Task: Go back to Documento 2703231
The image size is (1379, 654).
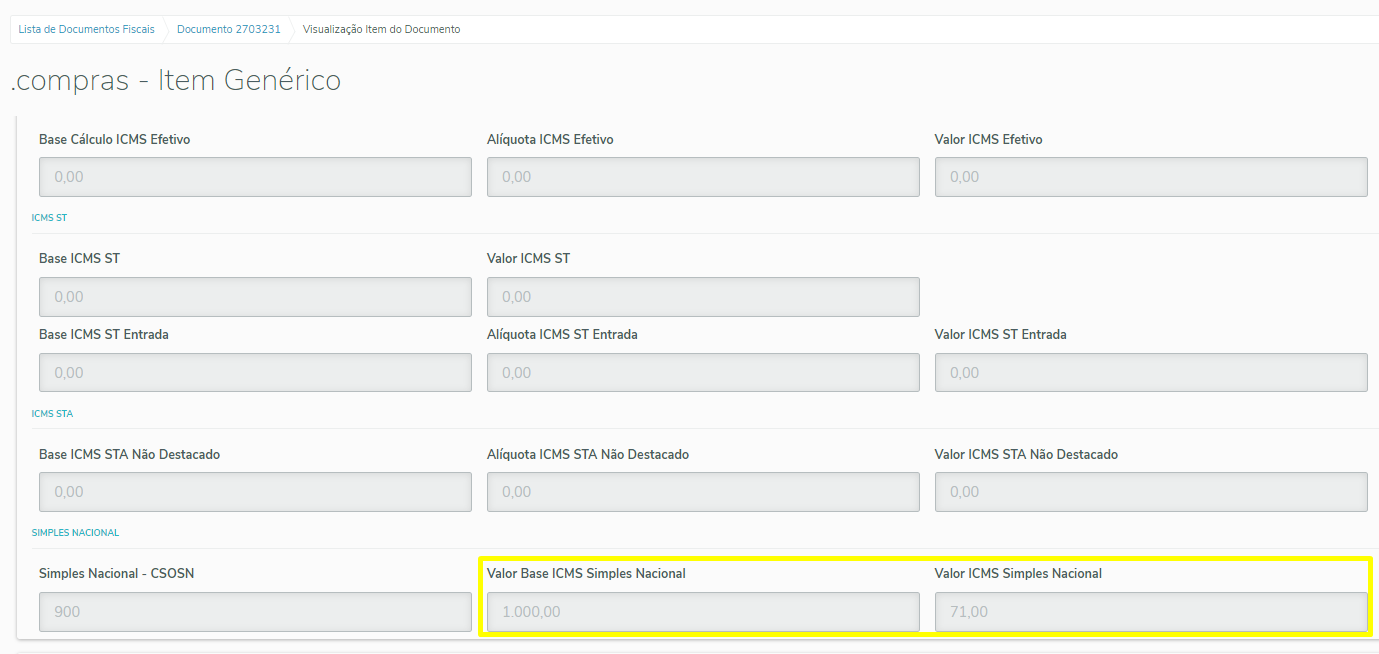Action: pyautogui.click(x=228, y=30)
